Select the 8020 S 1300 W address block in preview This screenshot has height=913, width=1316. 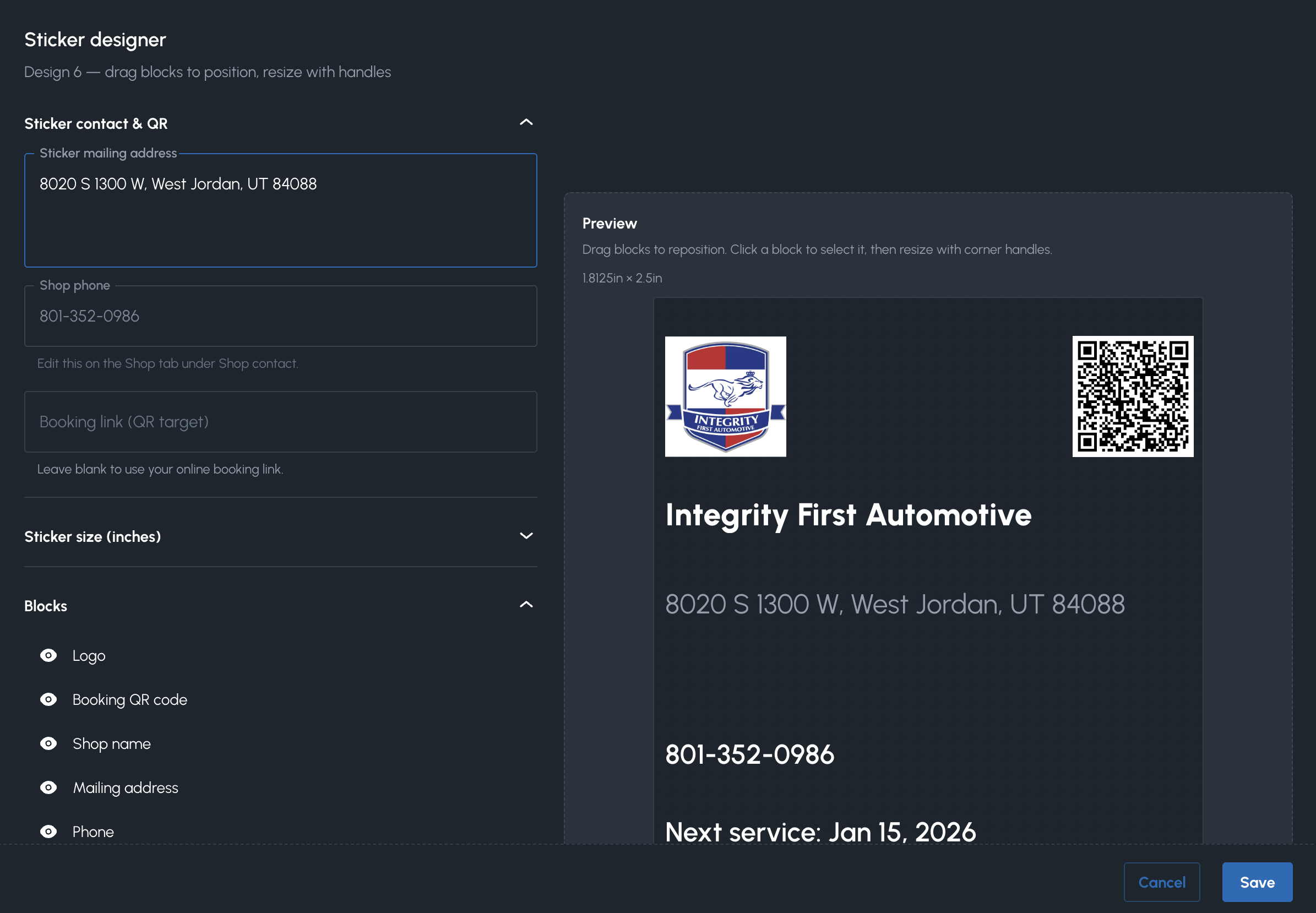tap(894, 604)
